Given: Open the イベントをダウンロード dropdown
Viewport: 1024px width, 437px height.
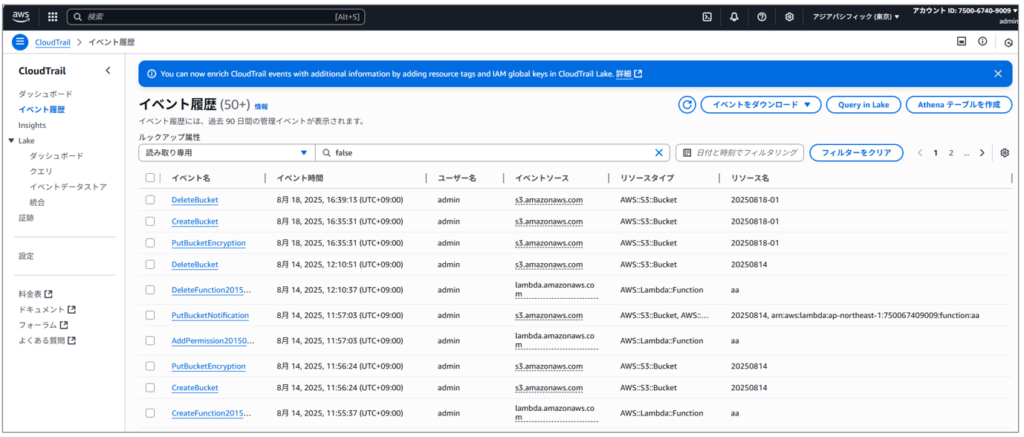Looking at the screenshot, I should click(x=761, y=105).
